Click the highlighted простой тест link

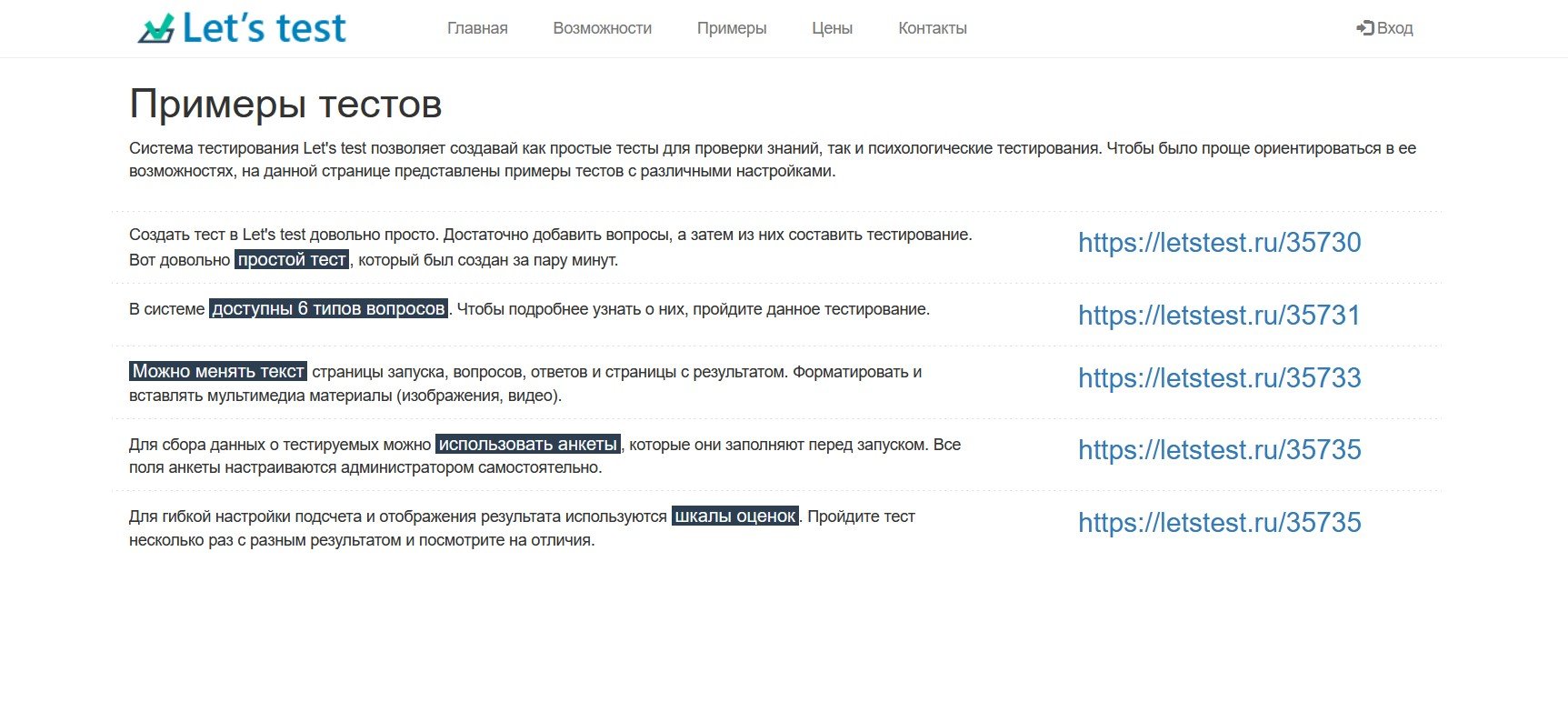tap(292, 260)
